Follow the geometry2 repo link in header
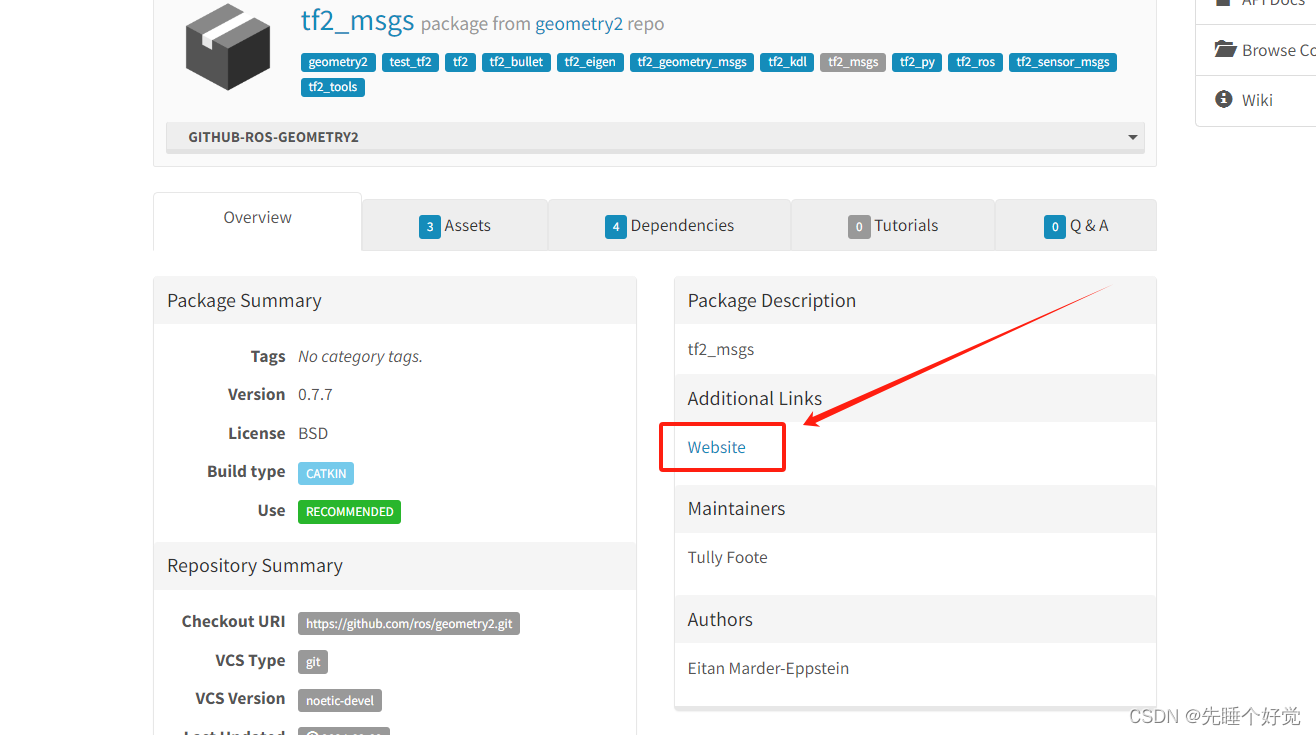The width and height of the screenshot is (1316, 735). (579, 24)
